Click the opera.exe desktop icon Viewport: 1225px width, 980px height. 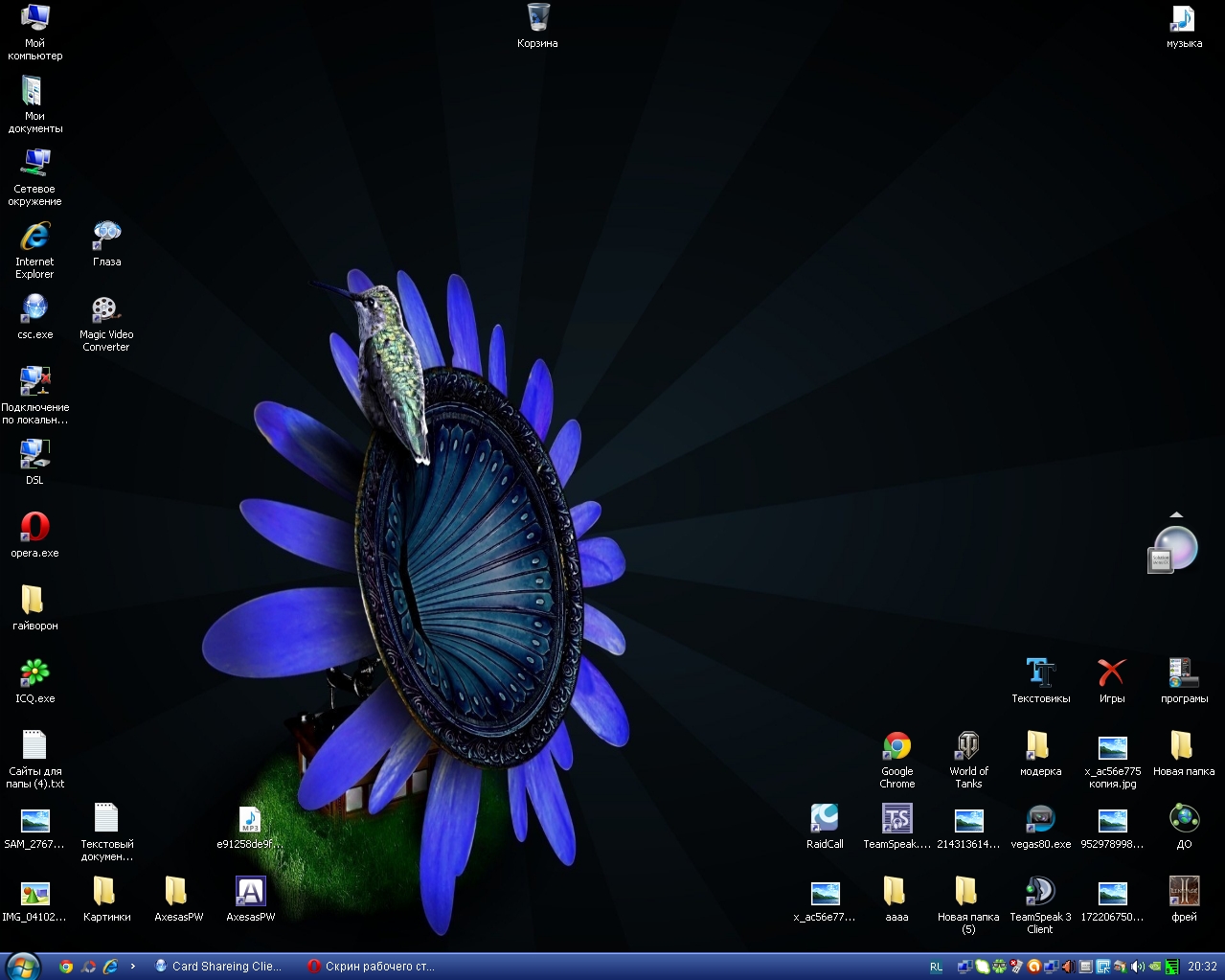[34, 528]
